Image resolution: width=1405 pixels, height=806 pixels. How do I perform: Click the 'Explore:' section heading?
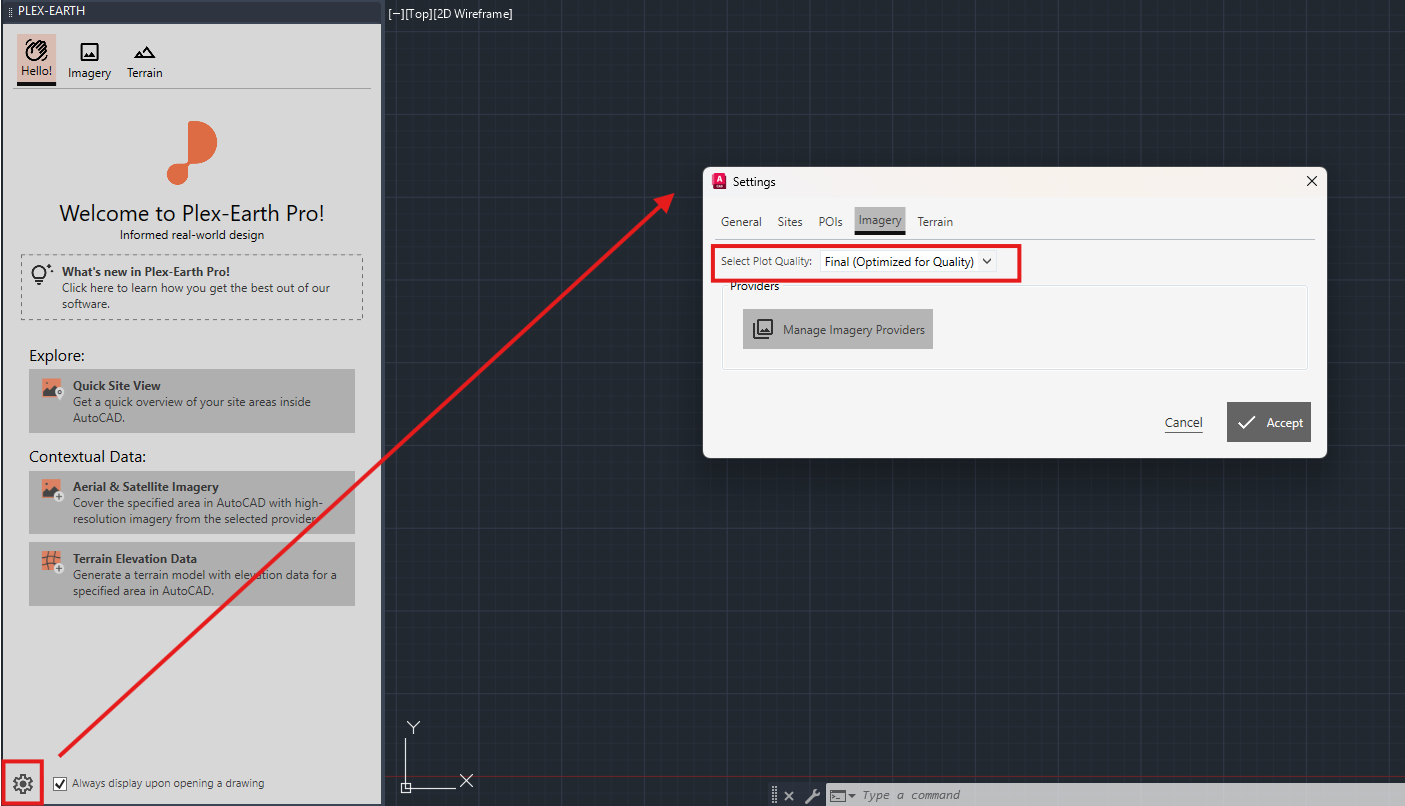click(x=57, y=356)
